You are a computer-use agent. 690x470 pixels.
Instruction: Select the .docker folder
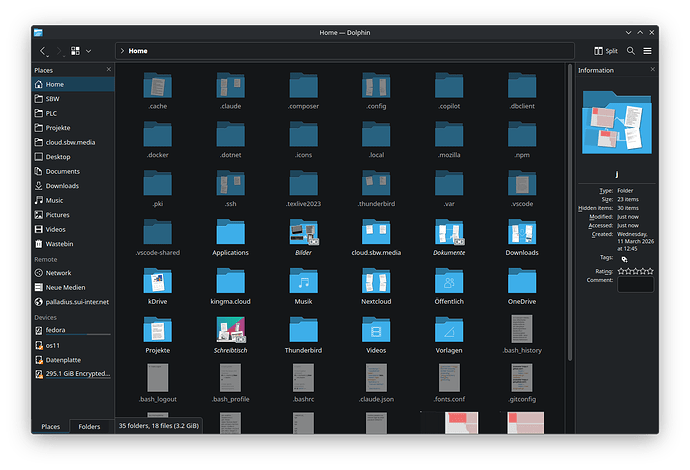click(x=158, y=140)
